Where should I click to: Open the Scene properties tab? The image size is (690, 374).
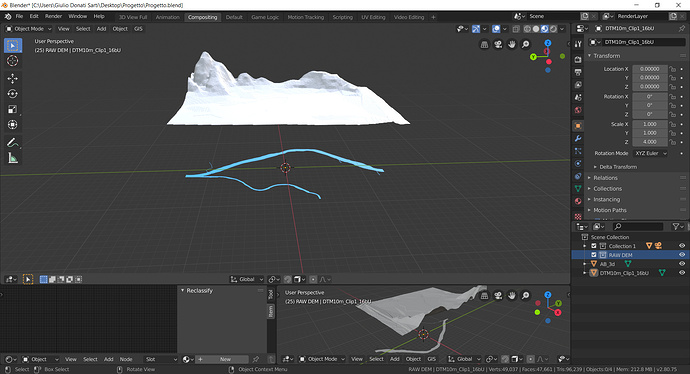click(578, 97)
